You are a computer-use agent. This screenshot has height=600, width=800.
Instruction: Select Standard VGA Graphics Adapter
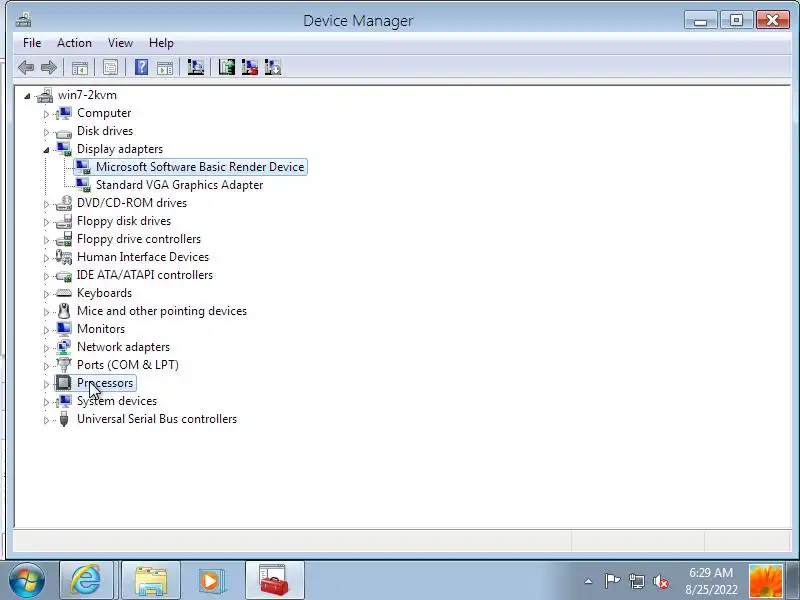[x=180, y=185]
